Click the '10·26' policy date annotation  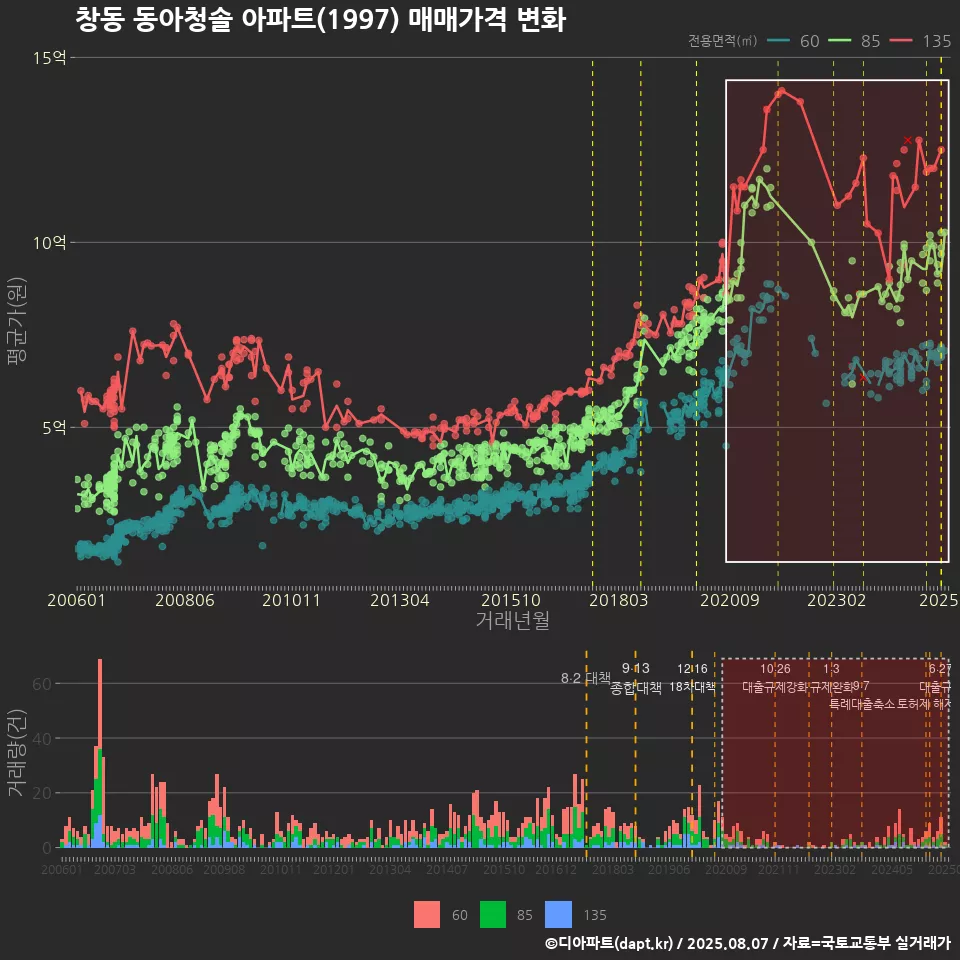click(775, 669)
